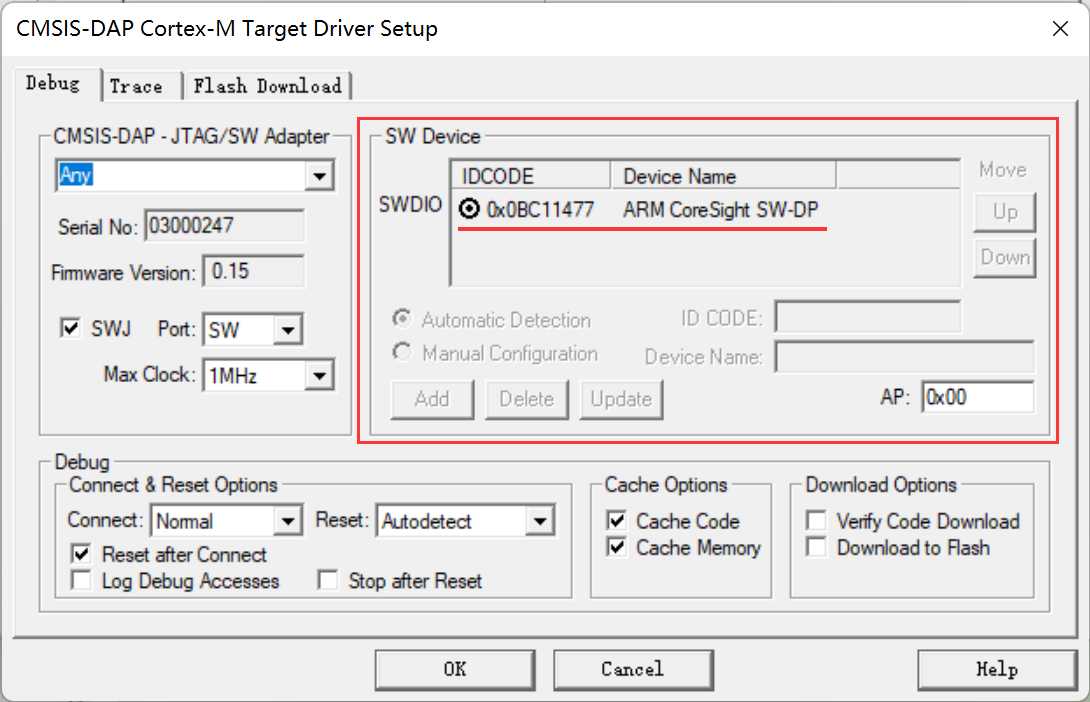Viewport: 1090px width, 702px height.
Task: Expand the Reset method dropdown
Action: [x=540, y=521]
